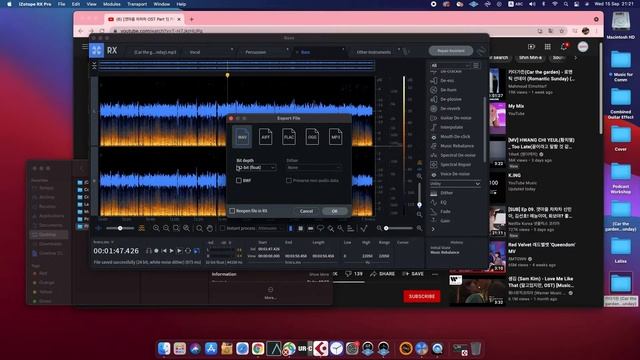The width and height of the screenshot is (640, 360).
Task: Click SHARE under the YouTube video
Action: coord(382,274)
